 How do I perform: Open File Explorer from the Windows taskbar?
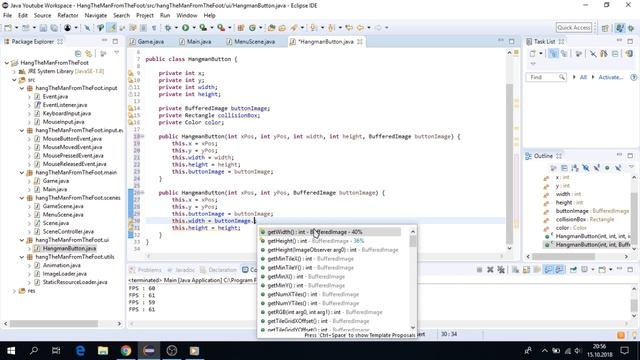click(x=103, y=351)
